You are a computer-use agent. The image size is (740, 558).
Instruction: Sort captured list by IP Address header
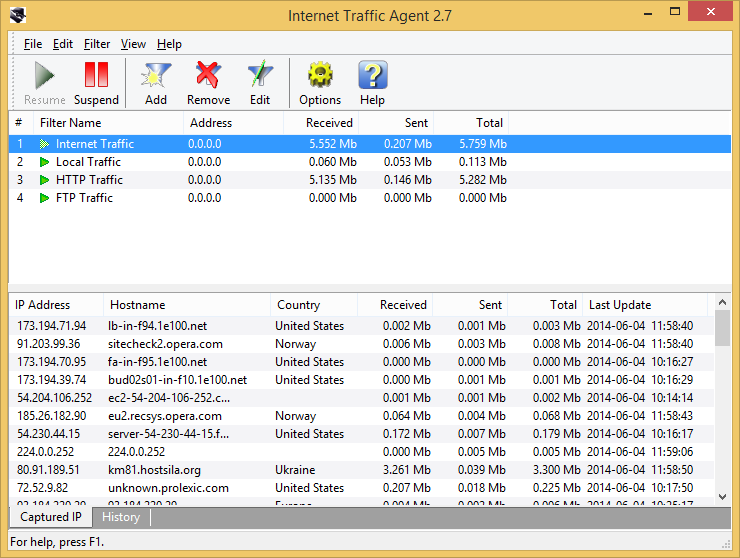[x=56, y=305]
